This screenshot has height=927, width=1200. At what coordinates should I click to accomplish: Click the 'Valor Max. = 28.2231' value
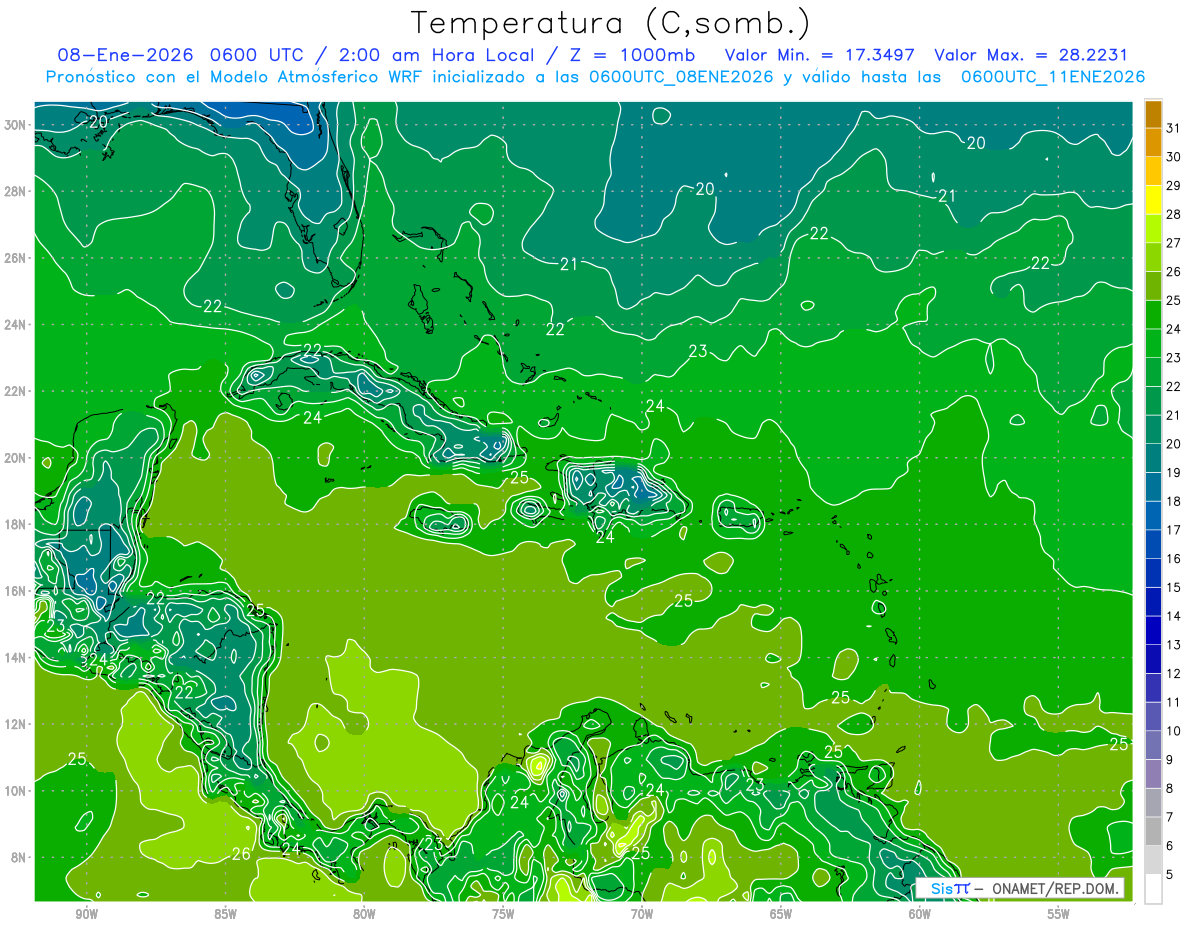tap(1031, 55)
